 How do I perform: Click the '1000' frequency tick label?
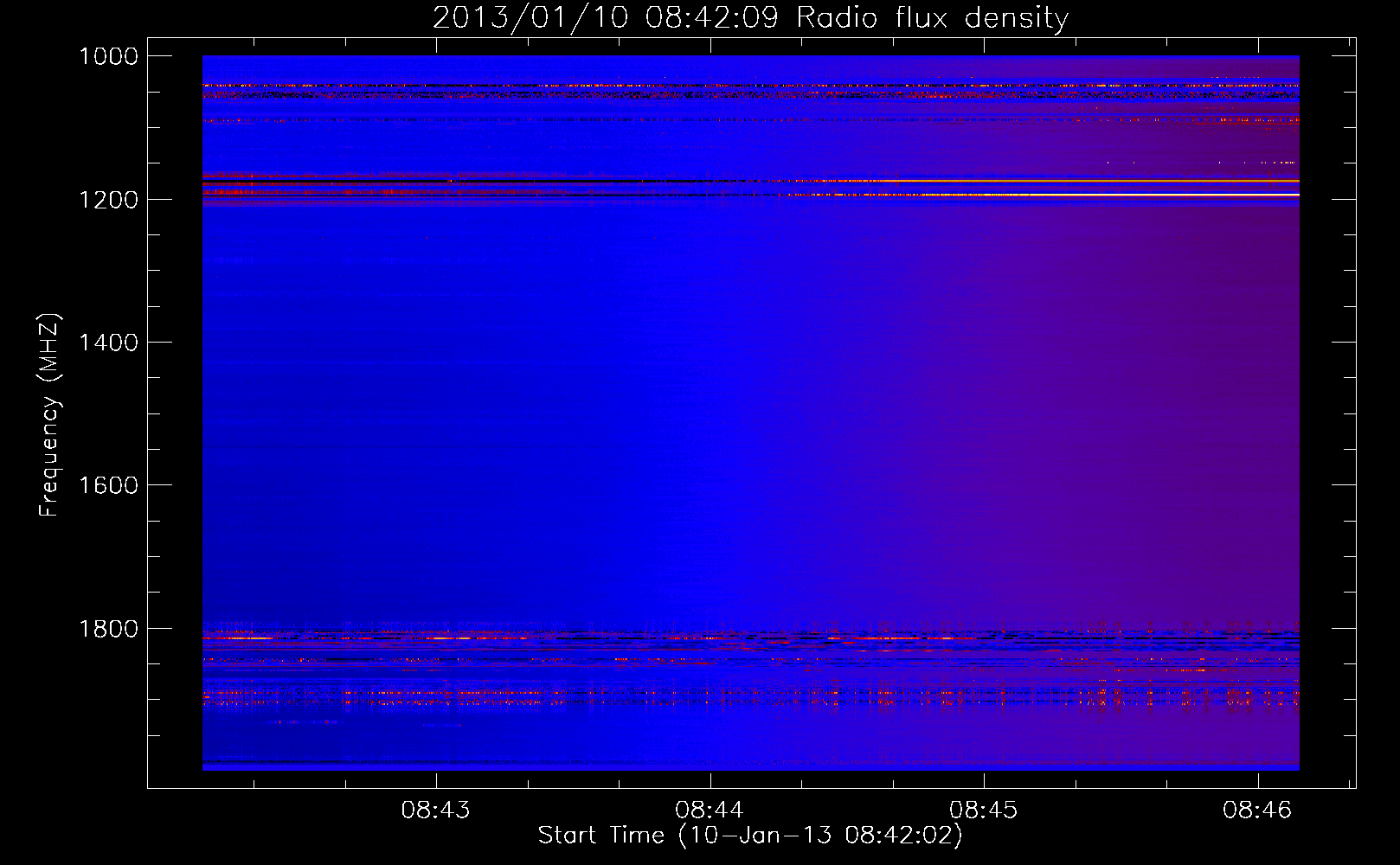108,56
